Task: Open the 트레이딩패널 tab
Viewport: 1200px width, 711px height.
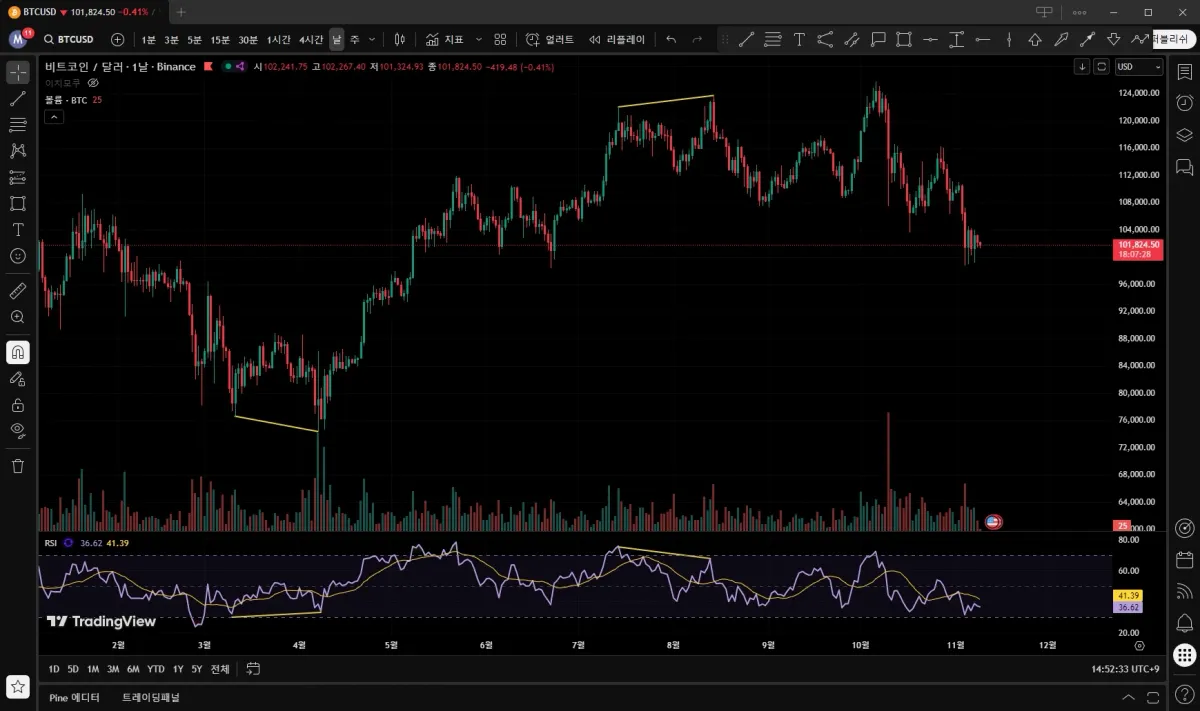Action: 151,697
